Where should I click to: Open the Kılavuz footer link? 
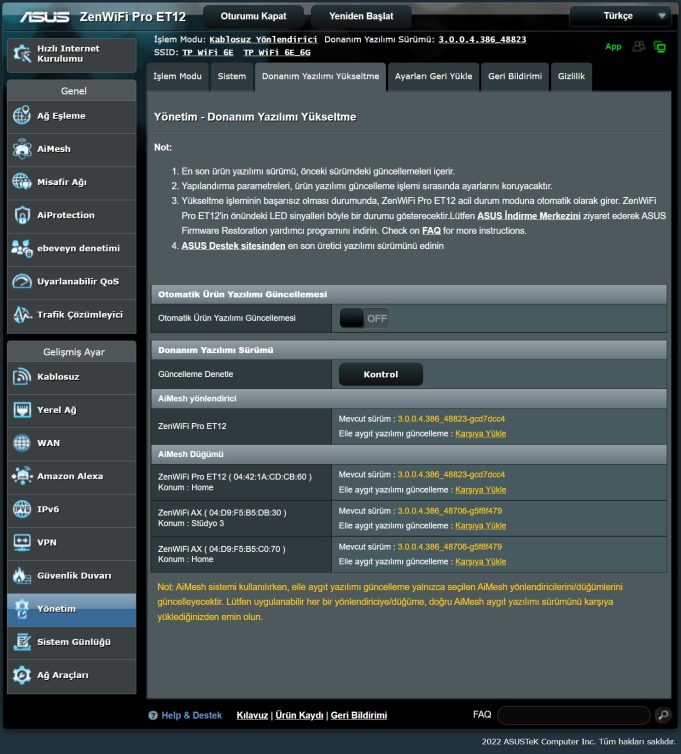click(252, 716)
